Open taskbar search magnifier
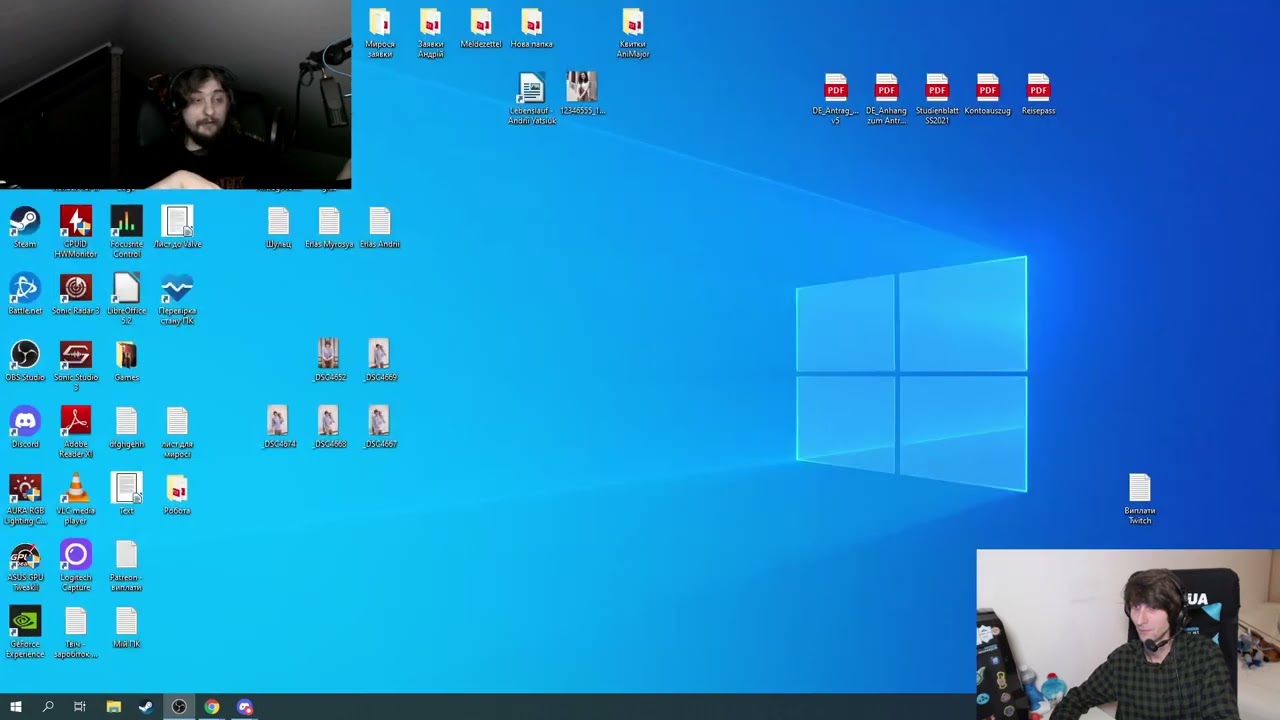Image resolution: width=1280 pixels, height=720 pixels. 48,707
